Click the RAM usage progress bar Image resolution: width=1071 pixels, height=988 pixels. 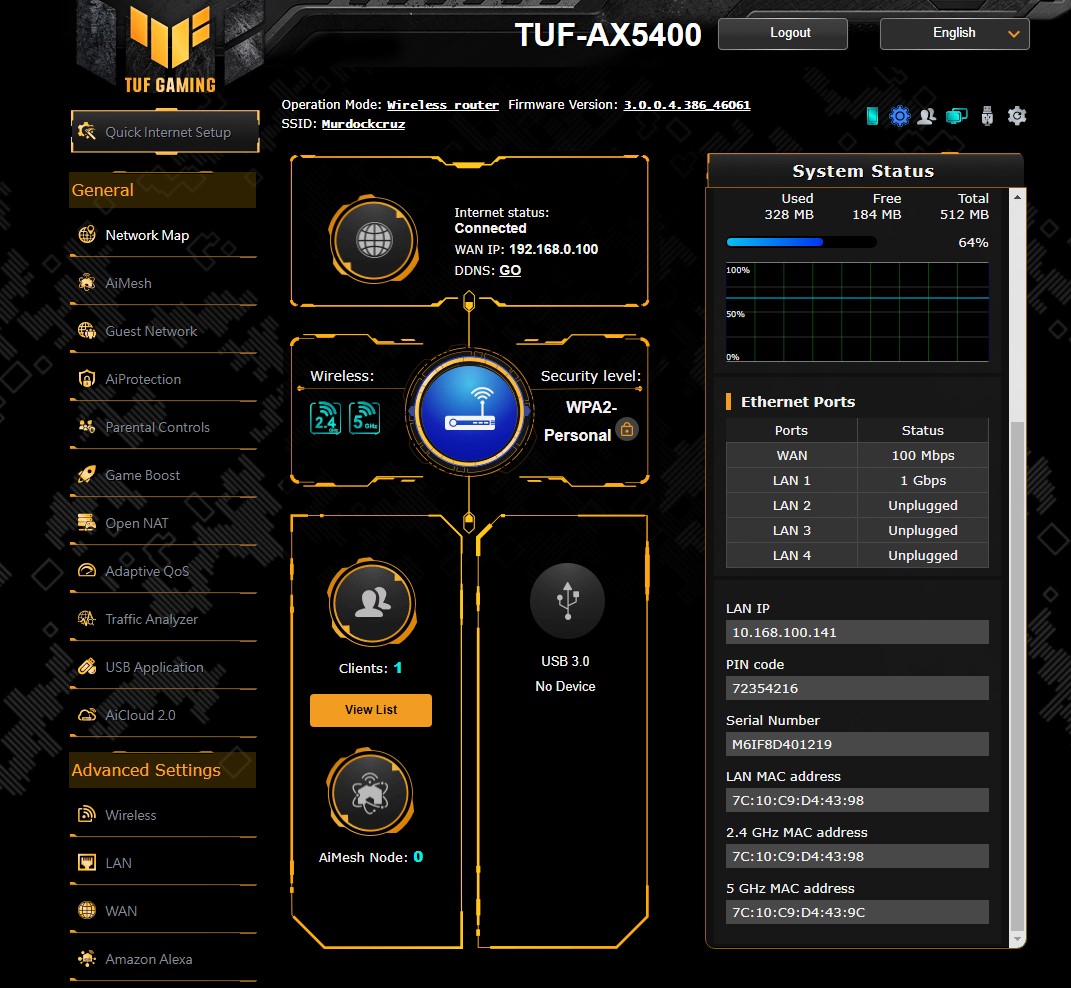point(801,242)
